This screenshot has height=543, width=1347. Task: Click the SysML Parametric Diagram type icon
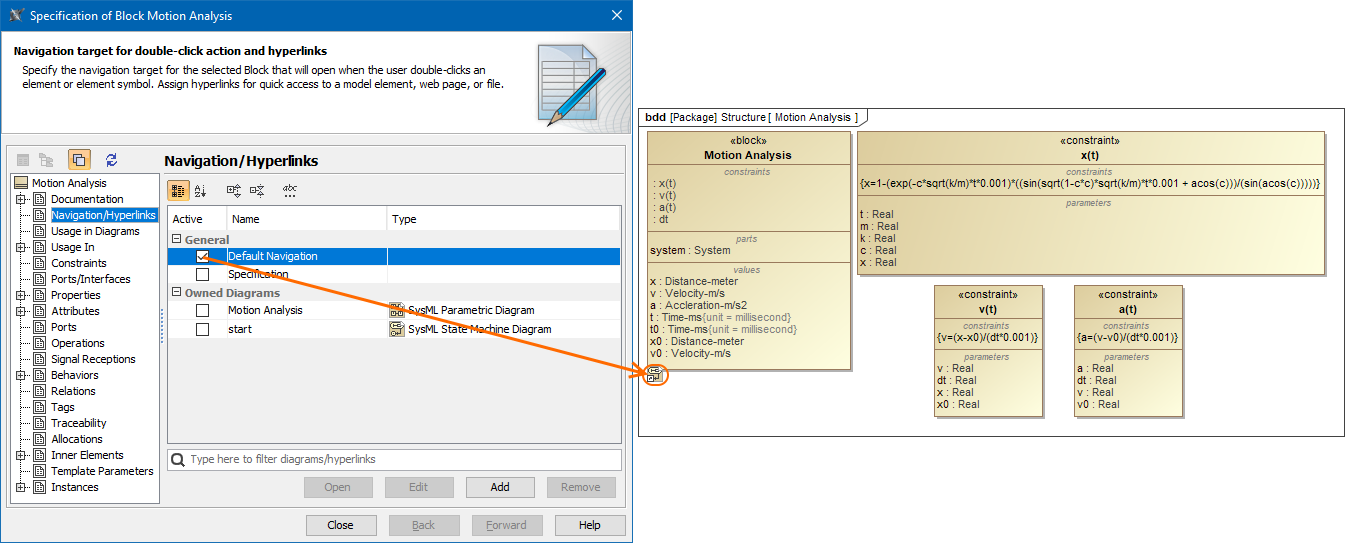pyautogui.click(x=397, y=310)
